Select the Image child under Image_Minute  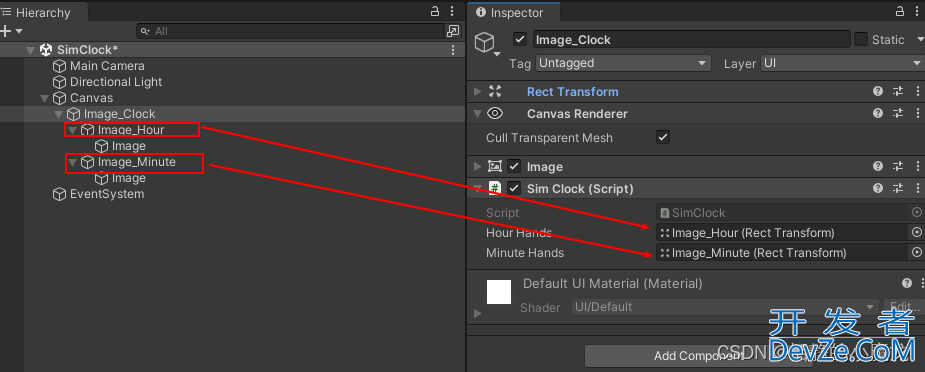click(129, 178)
